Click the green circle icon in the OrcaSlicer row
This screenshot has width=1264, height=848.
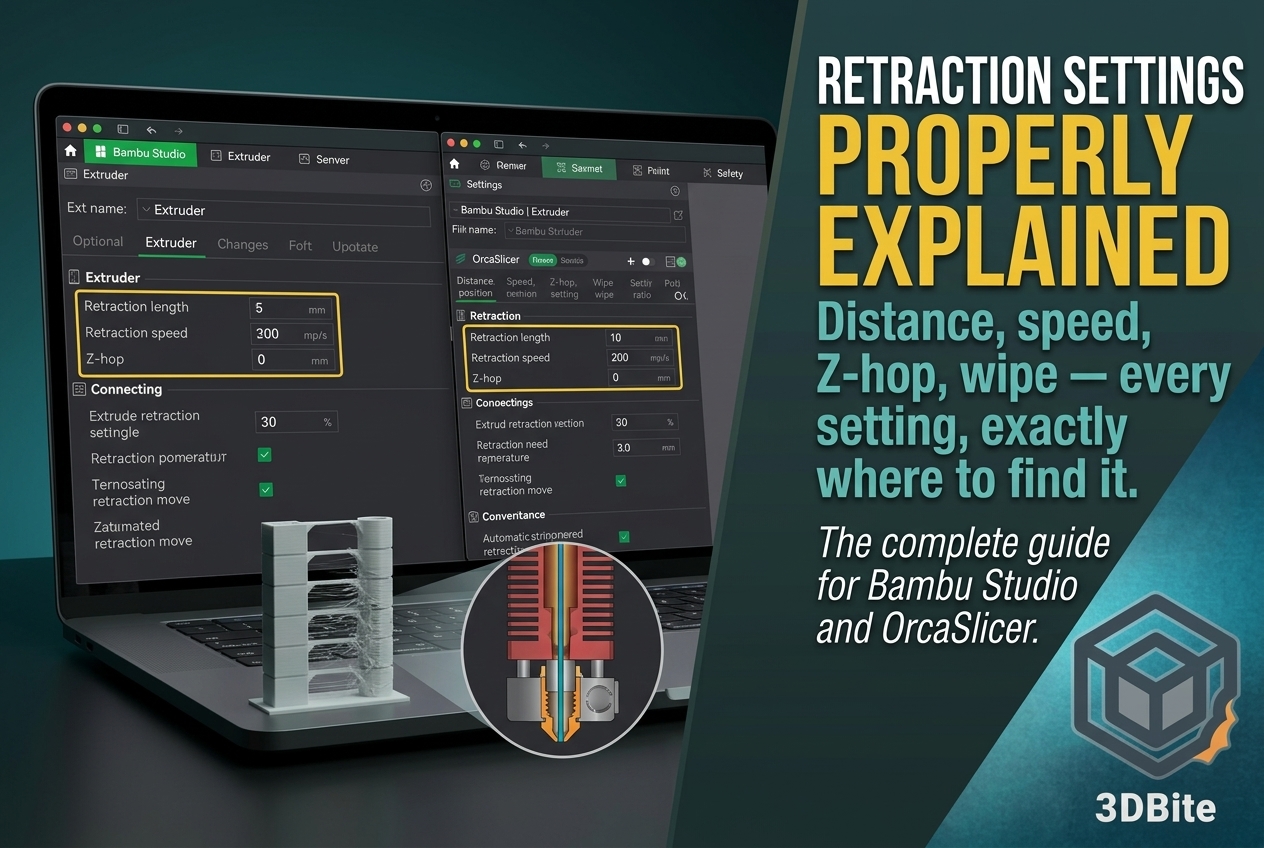click(x=681, y=262)
